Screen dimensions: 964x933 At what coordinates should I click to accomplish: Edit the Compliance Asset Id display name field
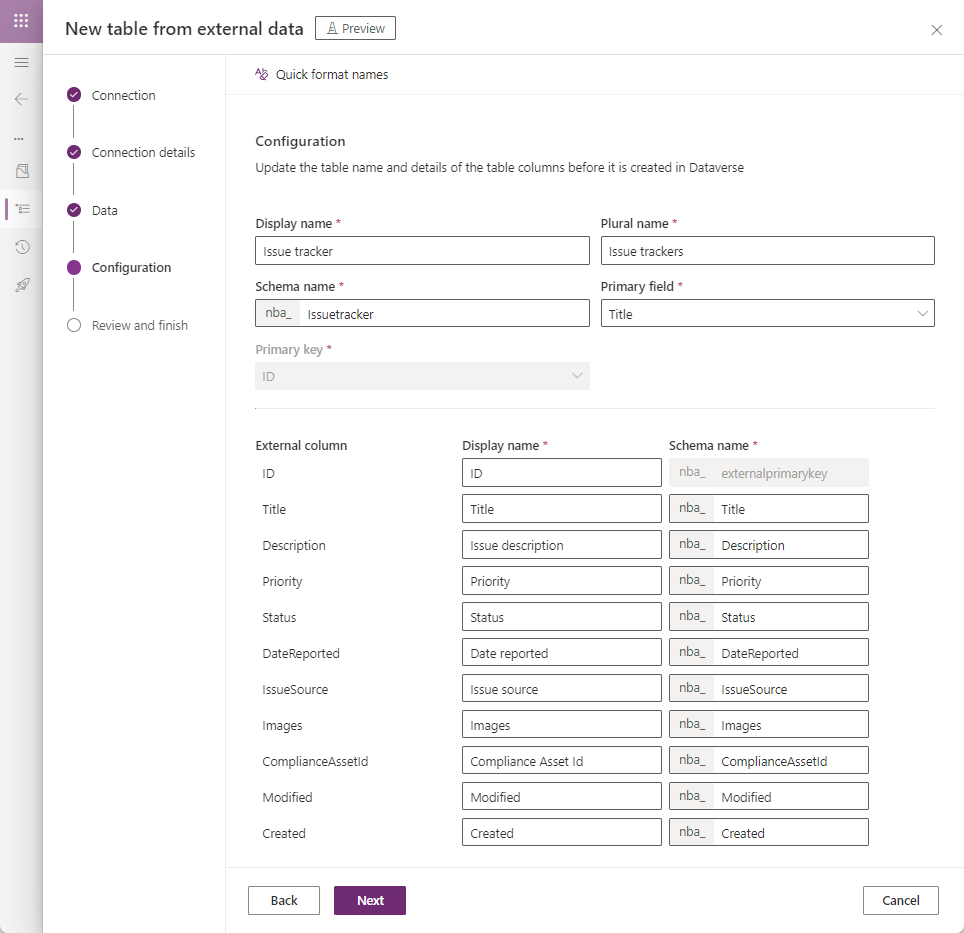click(561, 761)
